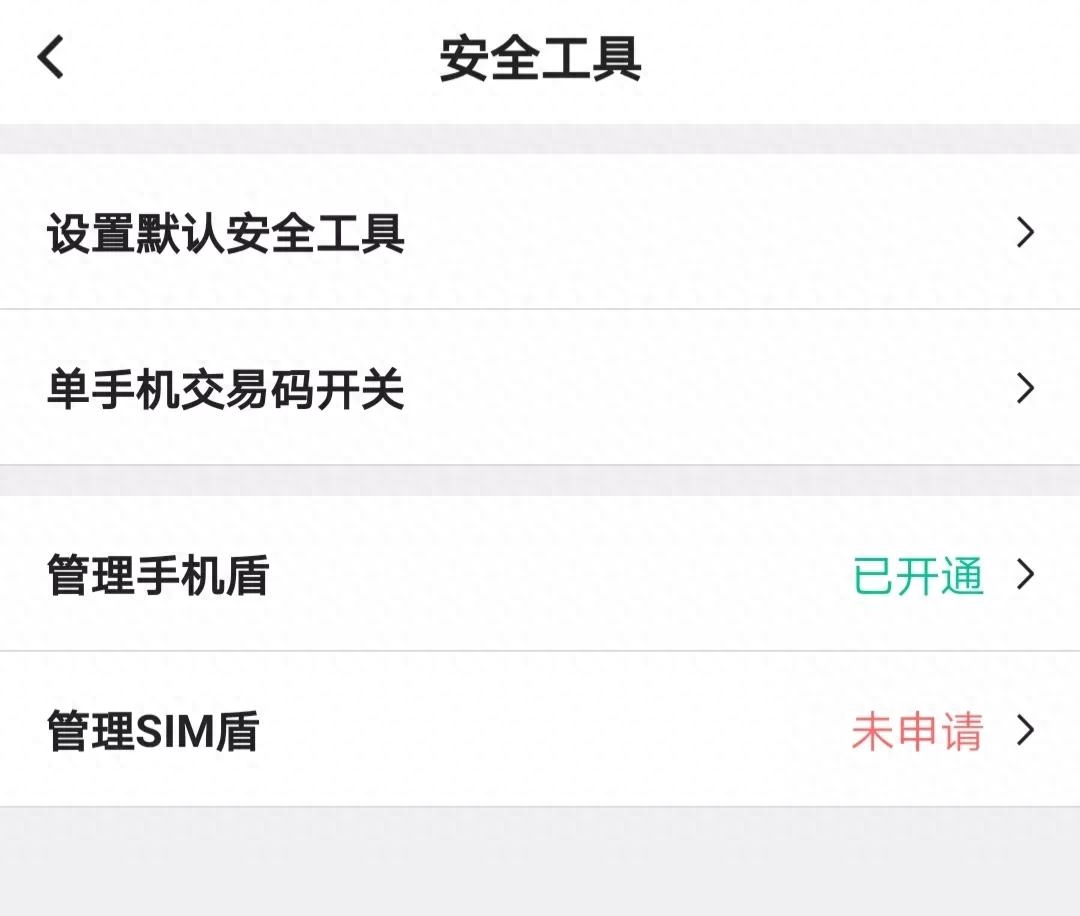Click chevron next to 未申请
The height and width of the screenshot is (916, 1080).
point(1026,731)
